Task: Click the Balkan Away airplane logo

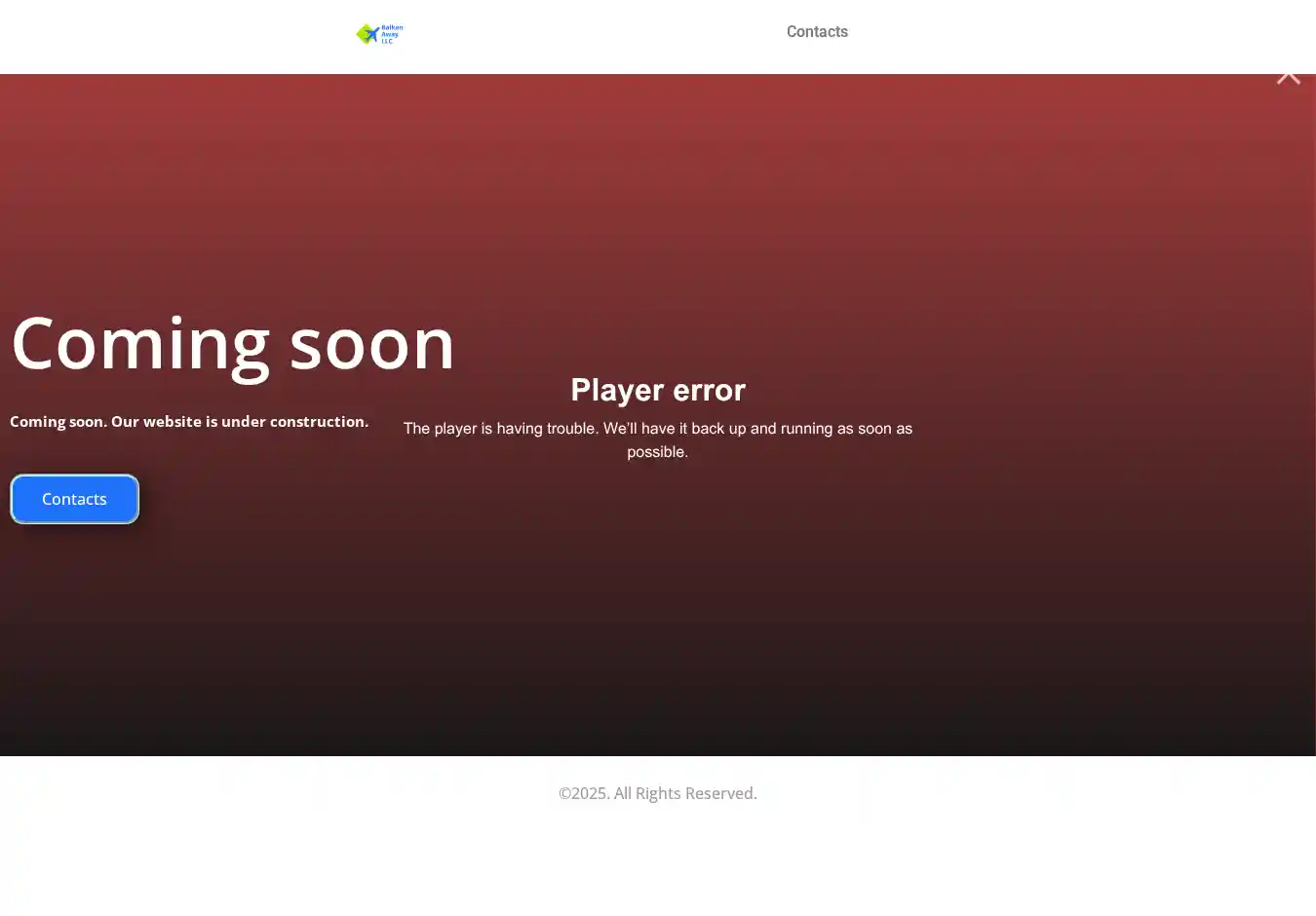Action: pos(369,35)
